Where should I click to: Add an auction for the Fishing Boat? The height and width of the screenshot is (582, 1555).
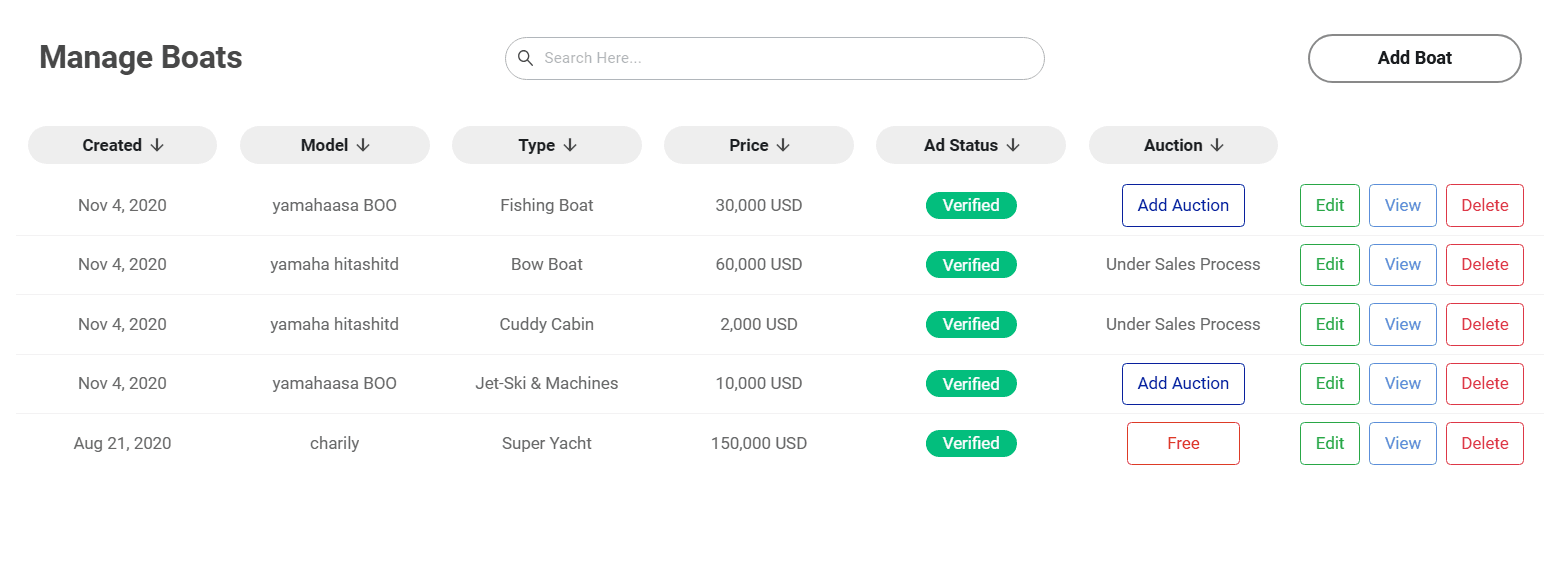coord(1183,205)
